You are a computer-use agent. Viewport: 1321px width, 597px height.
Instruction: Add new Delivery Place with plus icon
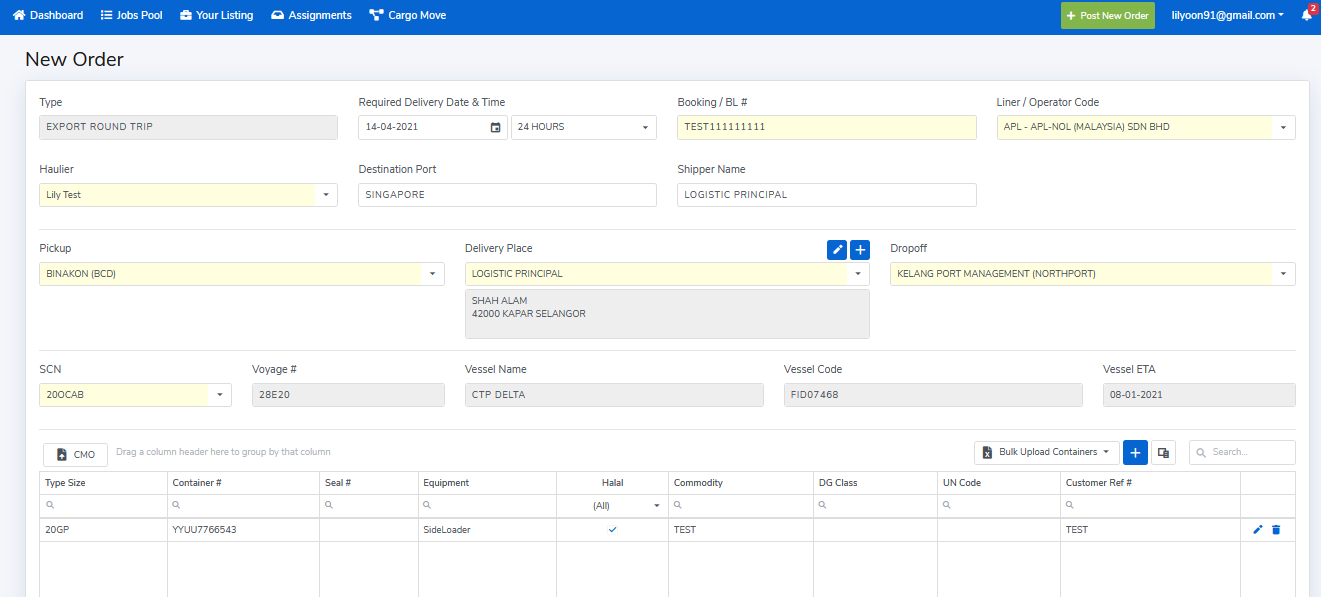pos(860,250)
